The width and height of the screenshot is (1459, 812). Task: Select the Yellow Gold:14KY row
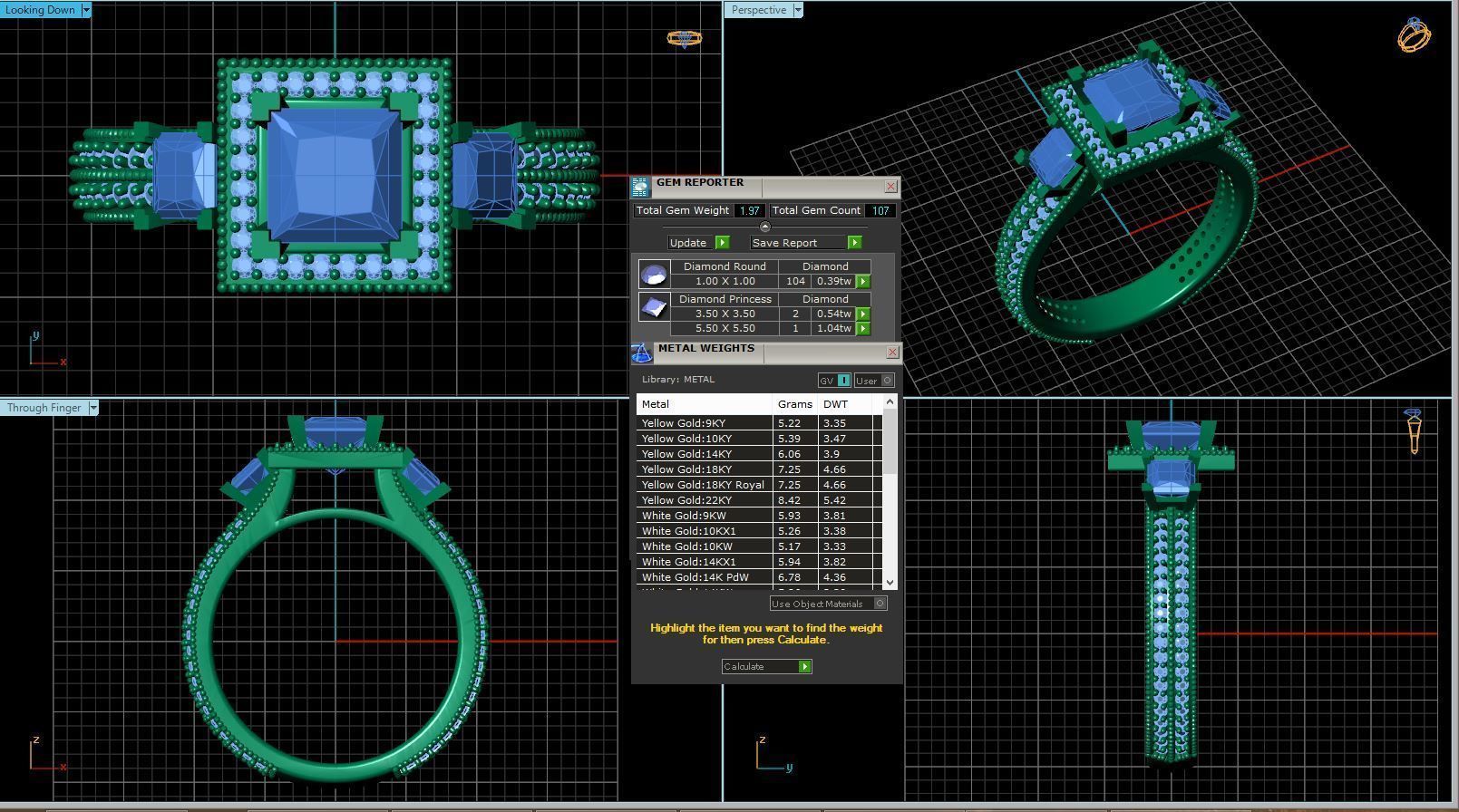tap(759, 454)
